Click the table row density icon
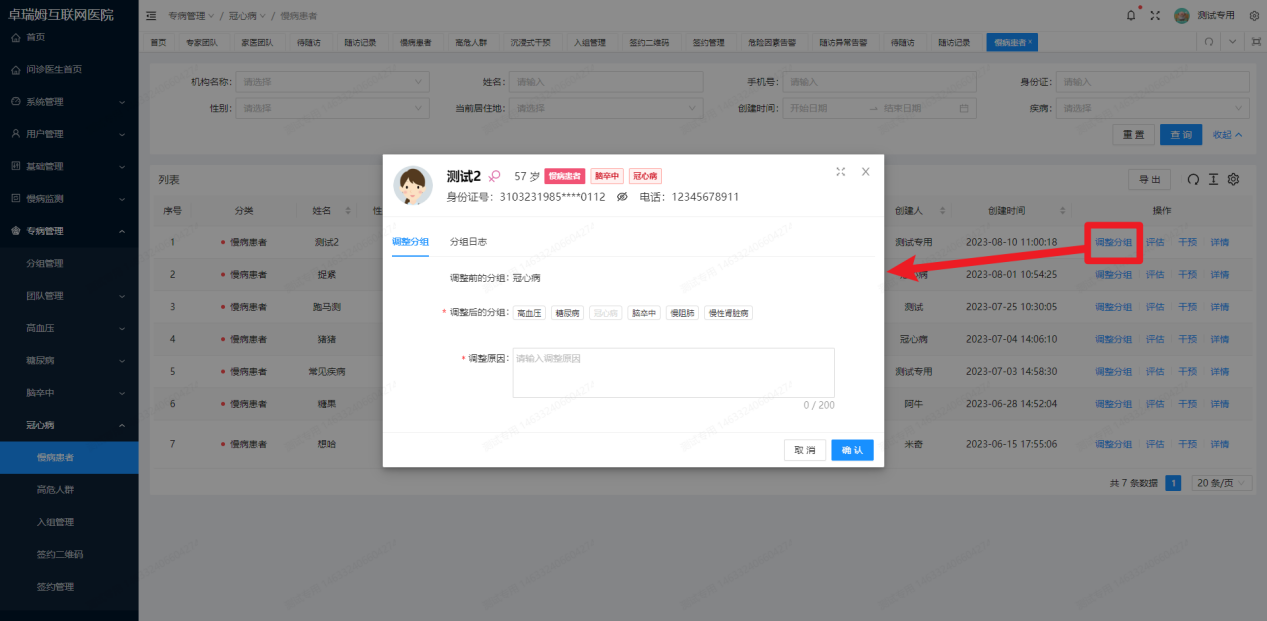 pos(1213,179)
